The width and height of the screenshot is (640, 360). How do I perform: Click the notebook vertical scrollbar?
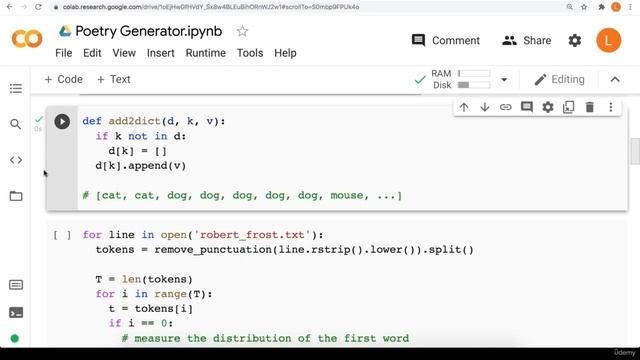pos(635,151)
